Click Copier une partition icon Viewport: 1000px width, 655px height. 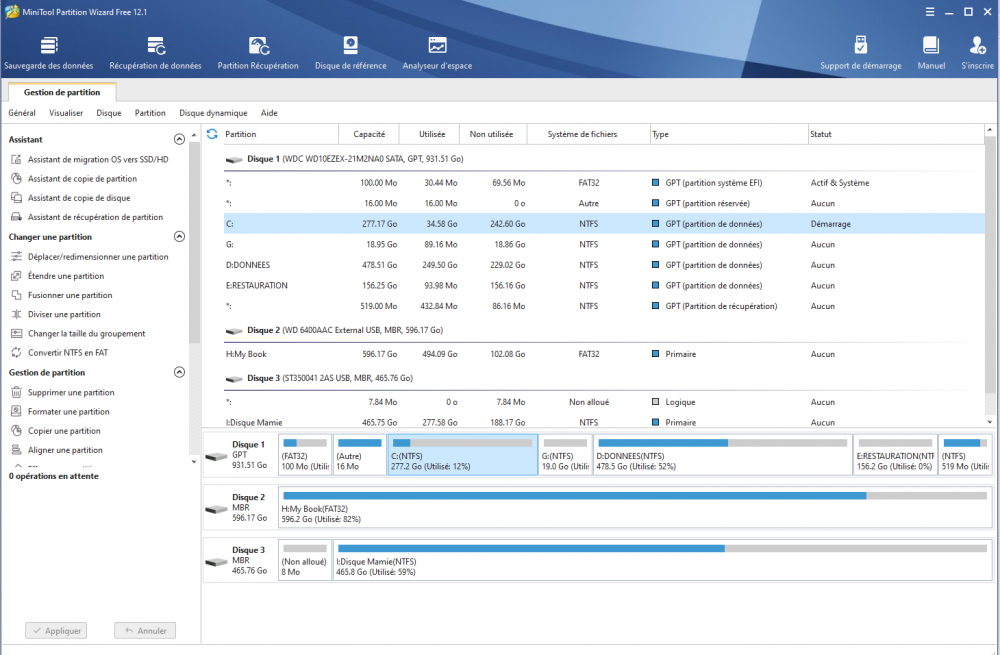(17, 431)
